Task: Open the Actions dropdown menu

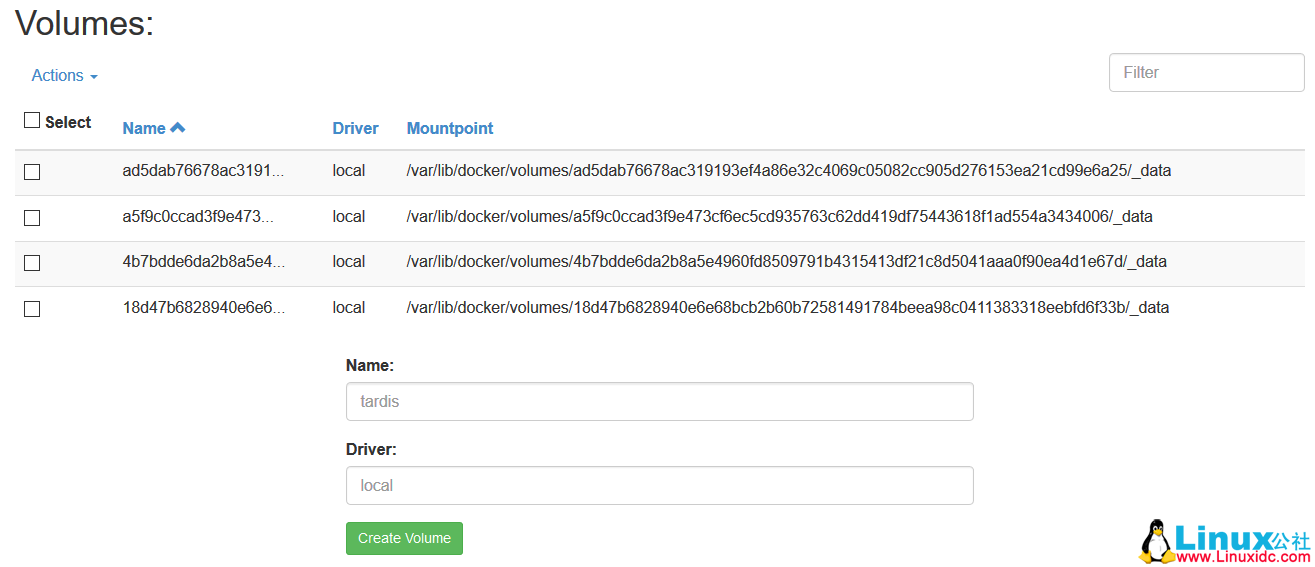Action: pyautogui.click(x=64, y=76)
